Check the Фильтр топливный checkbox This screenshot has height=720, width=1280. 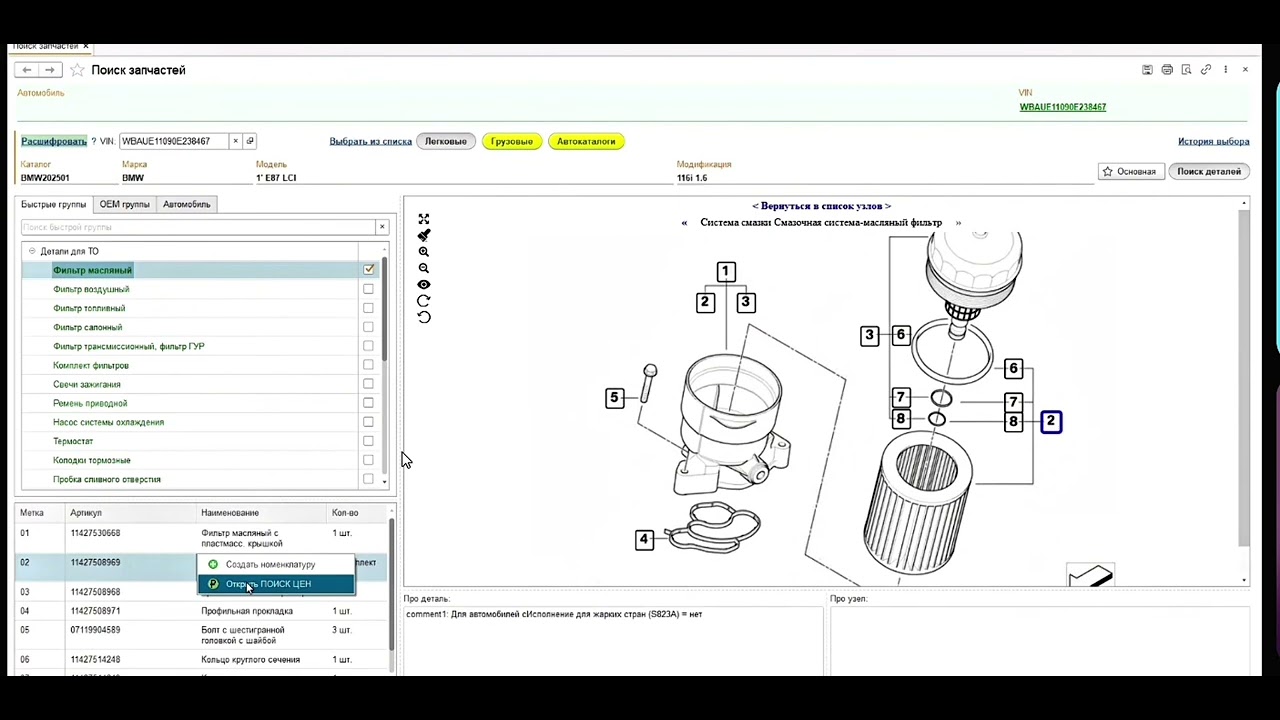pos(368,308)
